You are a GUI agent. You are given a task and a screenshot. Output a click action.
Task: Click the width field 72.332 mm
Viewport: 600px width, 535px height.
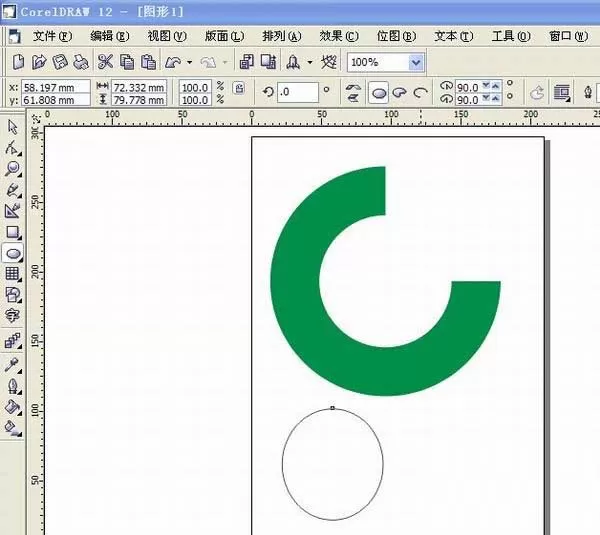pyautogui.click(x=139, y=87)
